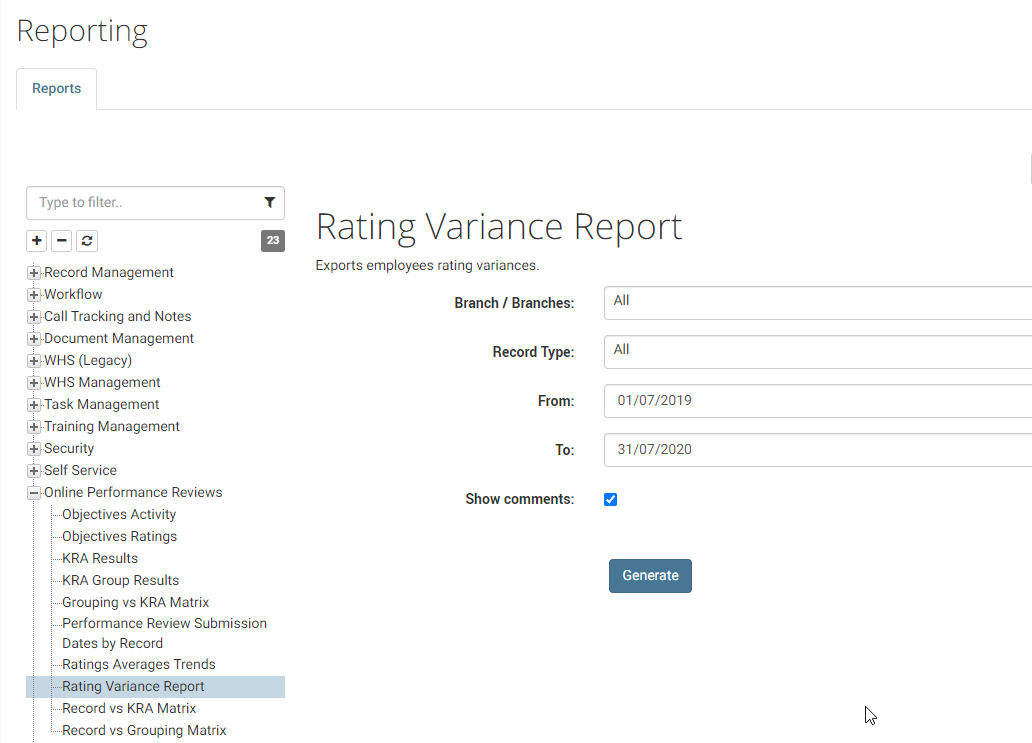Collapse the Online Performance Reviews node

coord(34,492)
